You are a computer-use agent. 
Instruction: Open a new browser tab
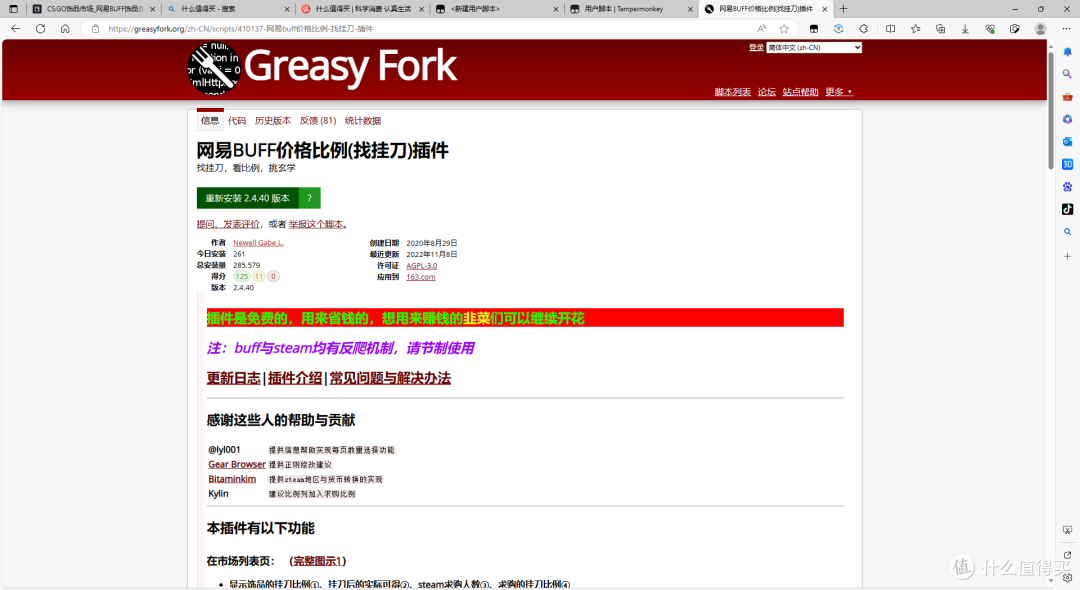pyautogui.click(x=843, y=9)
